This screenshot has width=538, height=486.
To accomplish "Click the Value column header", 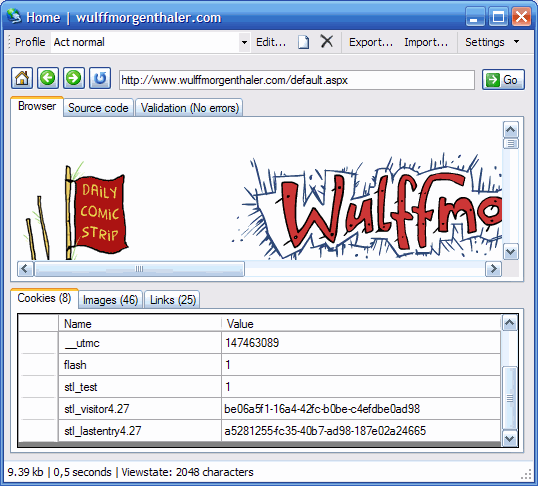I will (x=361, y=324).
